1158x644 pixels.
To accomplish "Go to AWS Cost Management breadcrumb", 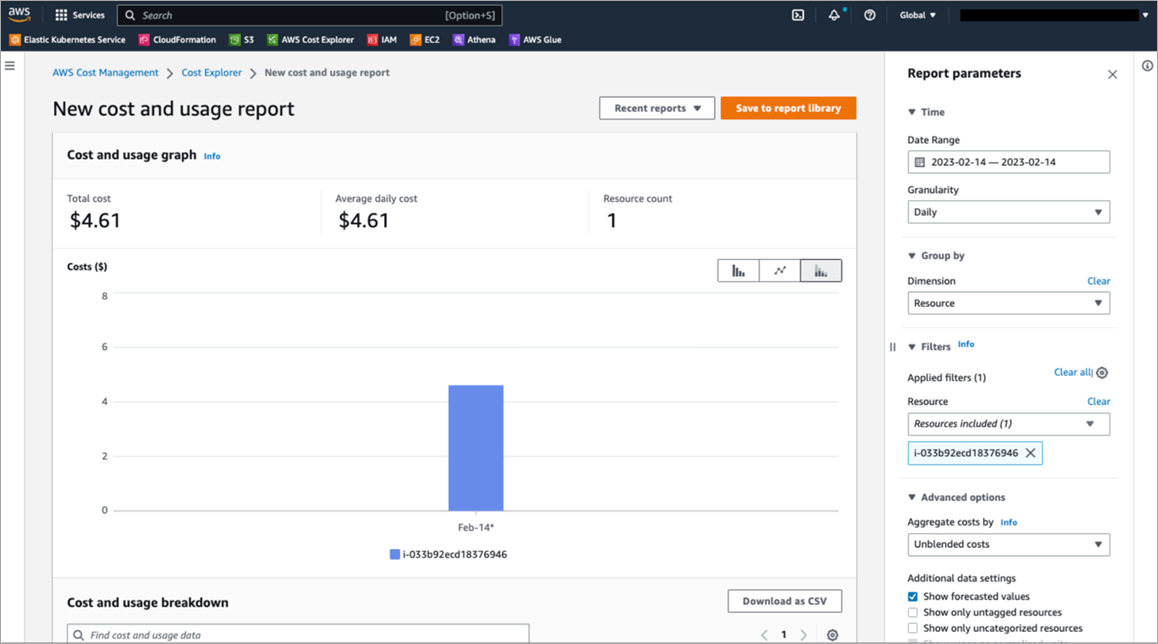I will click(x=105, y=72).
